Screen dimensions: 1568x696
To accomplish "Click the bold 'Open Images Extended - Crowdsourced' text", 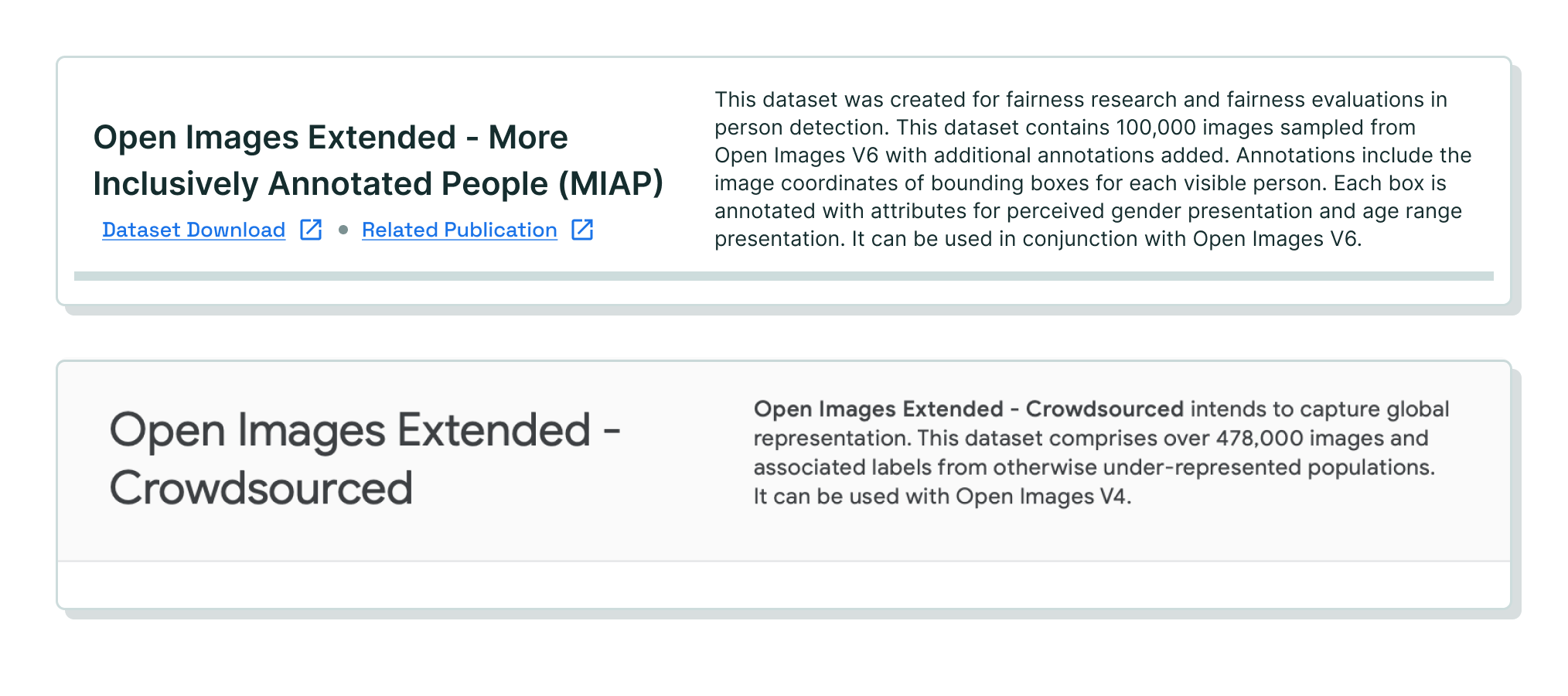I will pyautogui.click(x=968, y=409).
